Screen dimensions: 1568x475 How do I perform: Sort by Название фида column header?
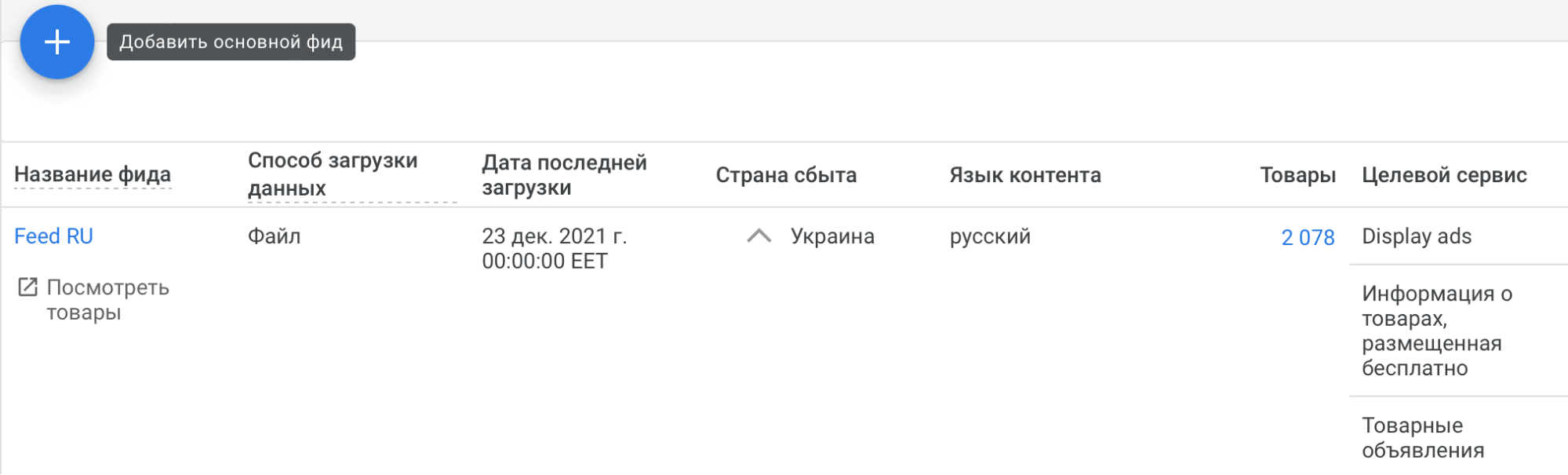[x=93, y=174]
